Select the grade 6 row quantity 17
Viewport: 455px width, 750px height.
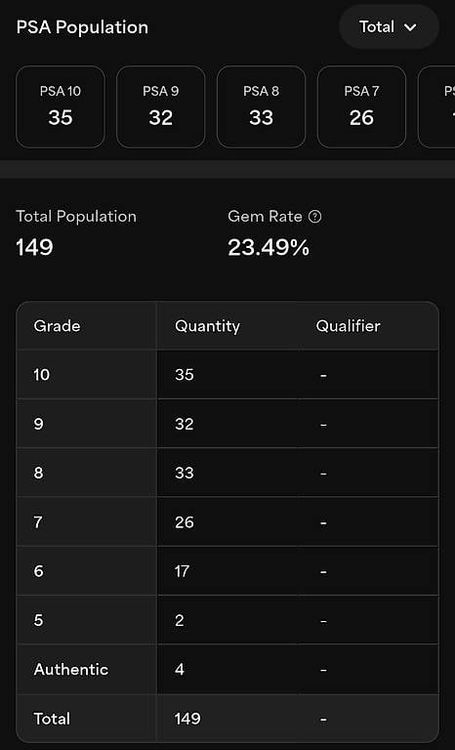[182, 571]
